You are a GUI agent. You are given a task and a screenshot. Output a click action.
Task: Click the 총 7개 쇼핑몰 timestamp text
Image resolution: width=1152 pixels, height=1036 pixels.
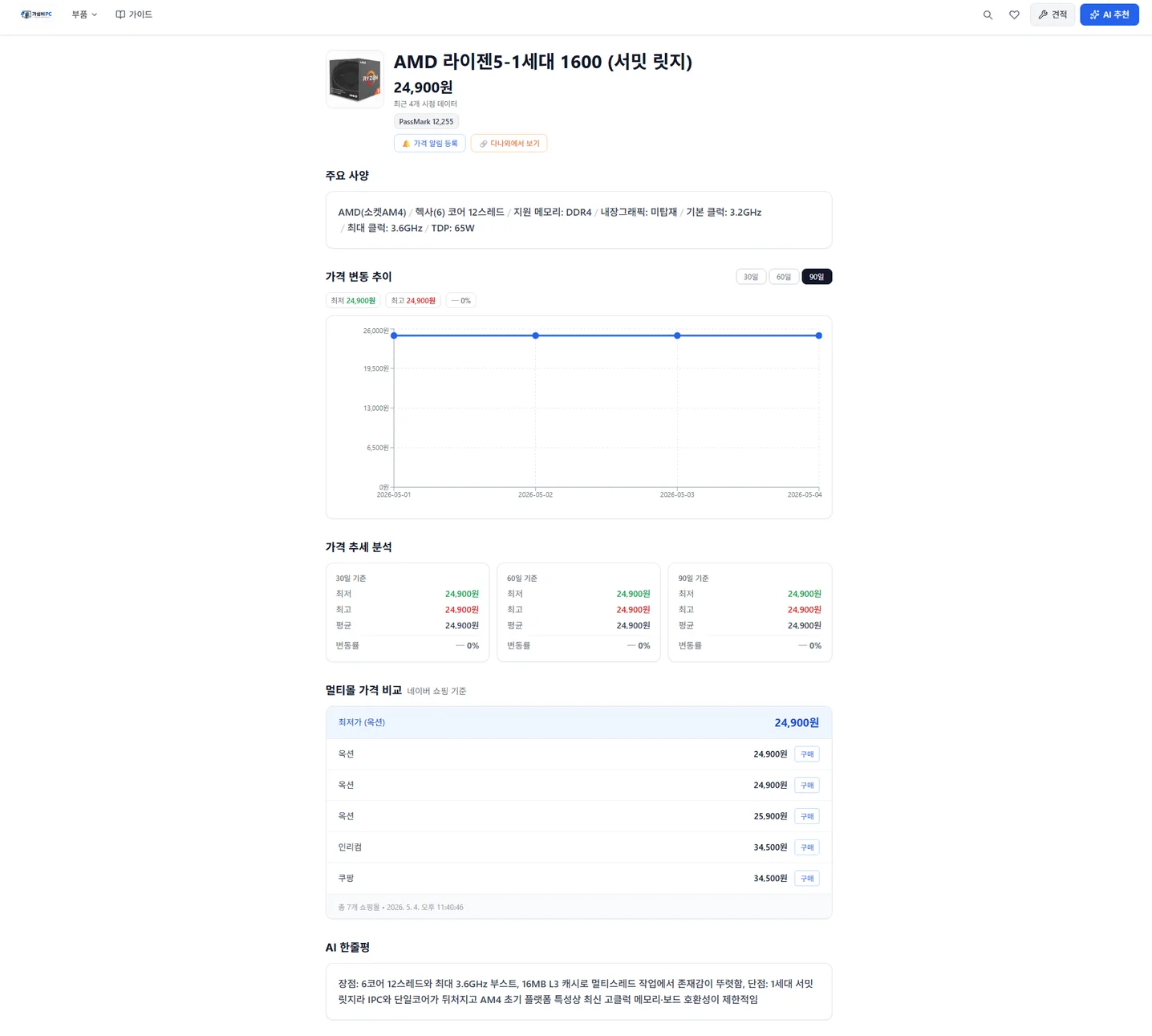tap(400, 908)
